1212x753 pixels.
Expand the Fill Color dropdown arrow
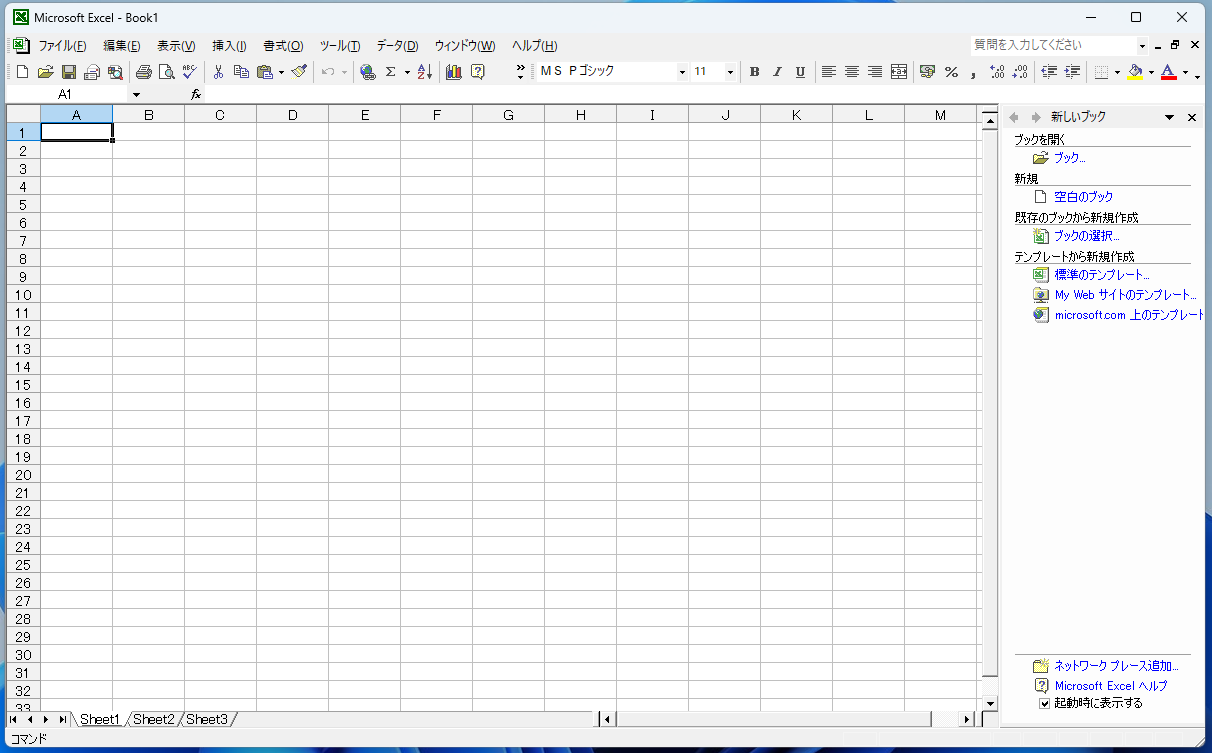click(1151, 72)
